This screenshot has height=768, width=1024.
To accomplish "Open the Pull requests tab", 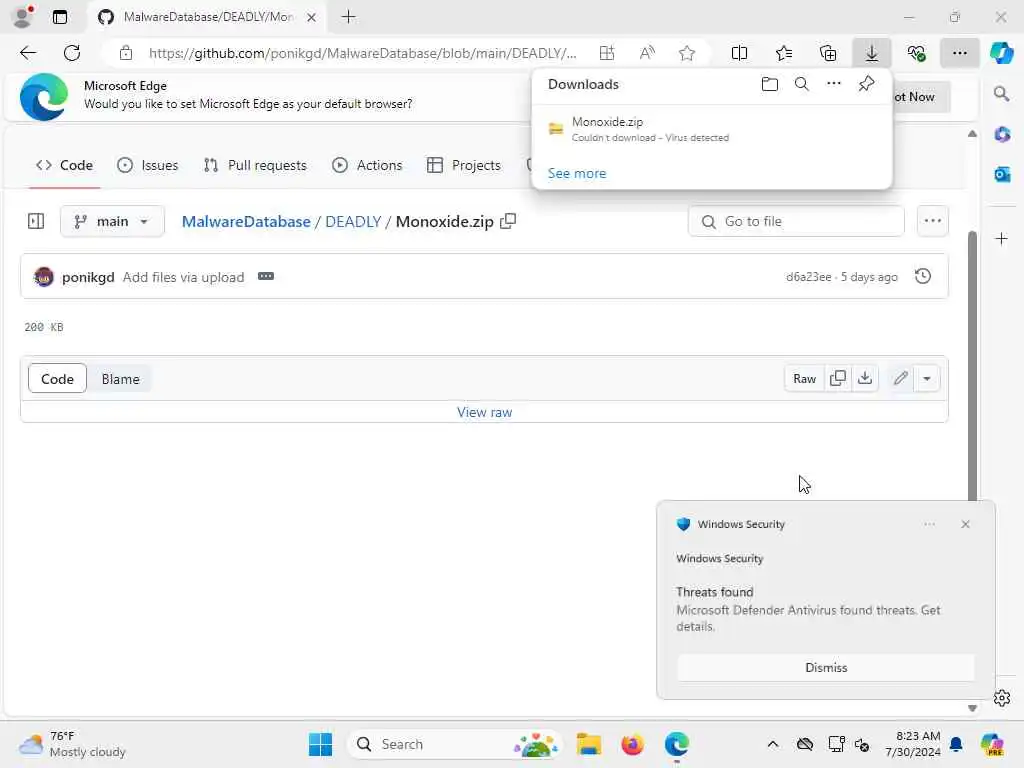I will 255,165.
